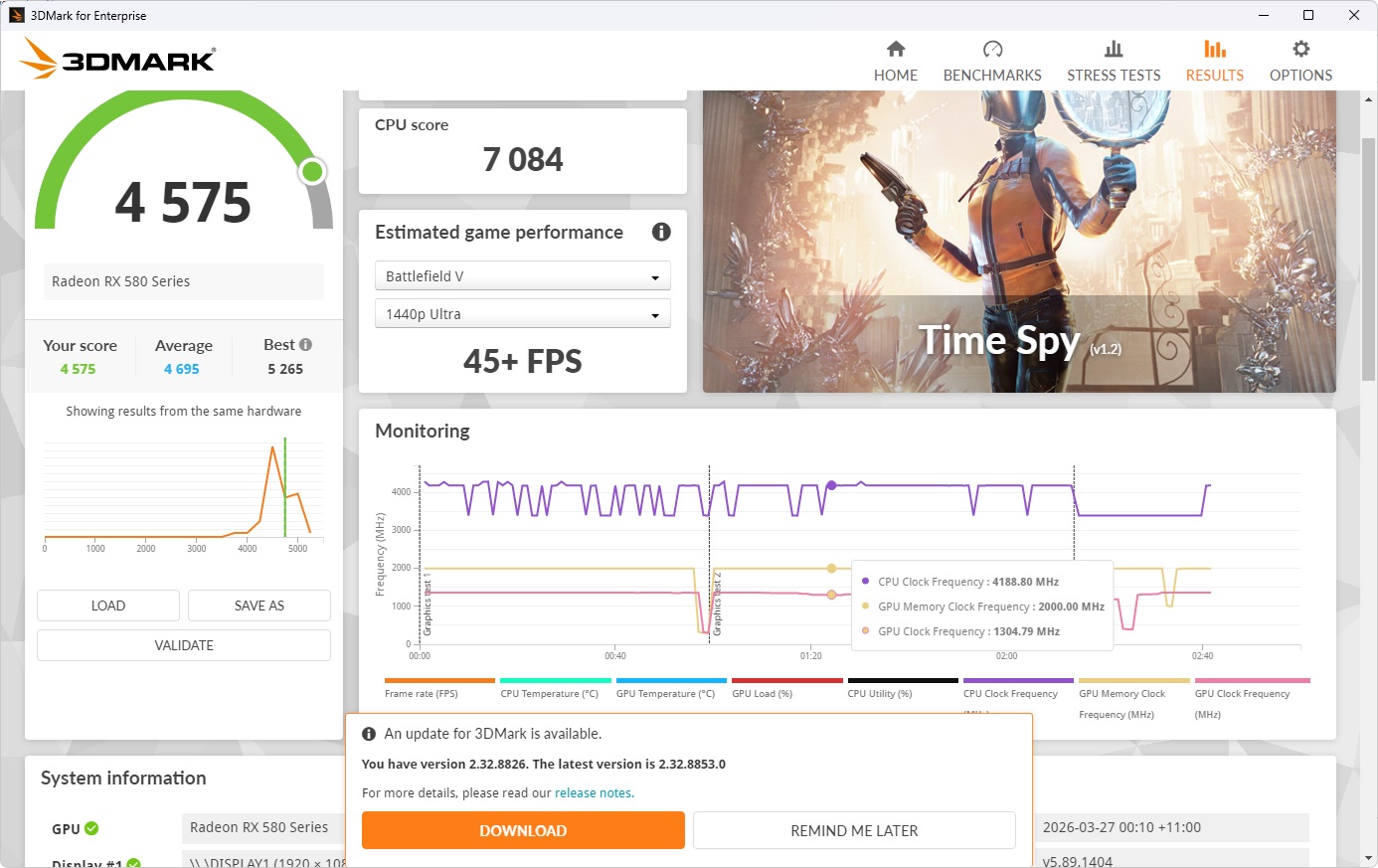Click BENCHMARKS menu label
Viewport: 1378px width, 868px height.
(x=992, y=75)
